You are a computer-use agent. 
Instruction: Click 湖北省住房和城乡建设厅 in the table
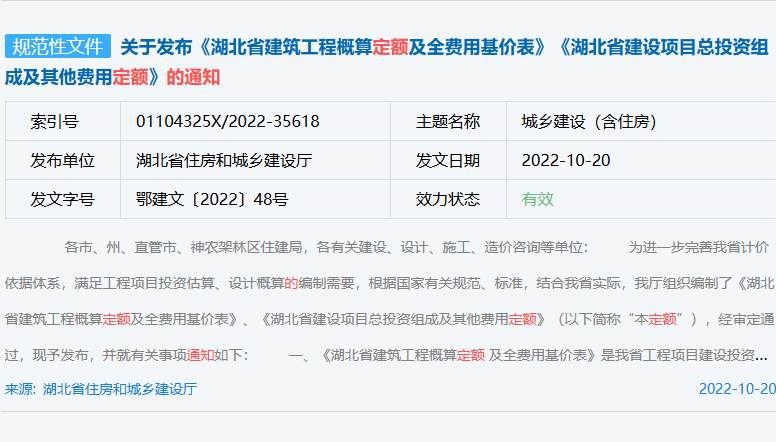224,160
